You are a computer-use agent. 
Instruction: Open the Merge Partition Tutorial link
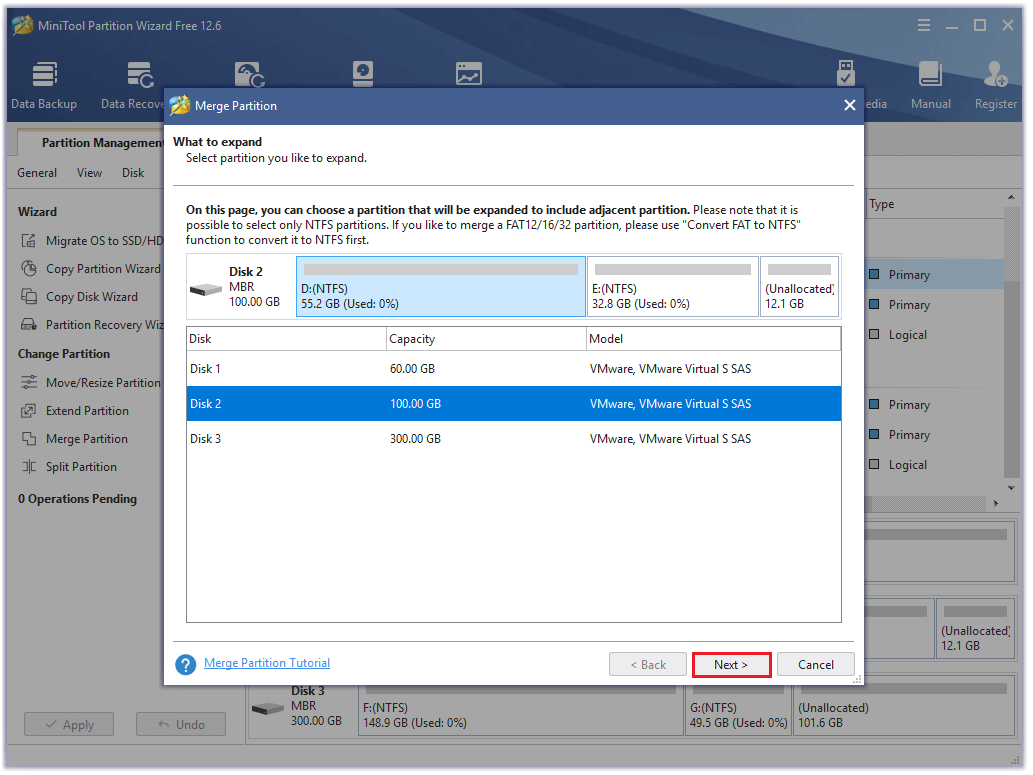[x=267, y=663]
